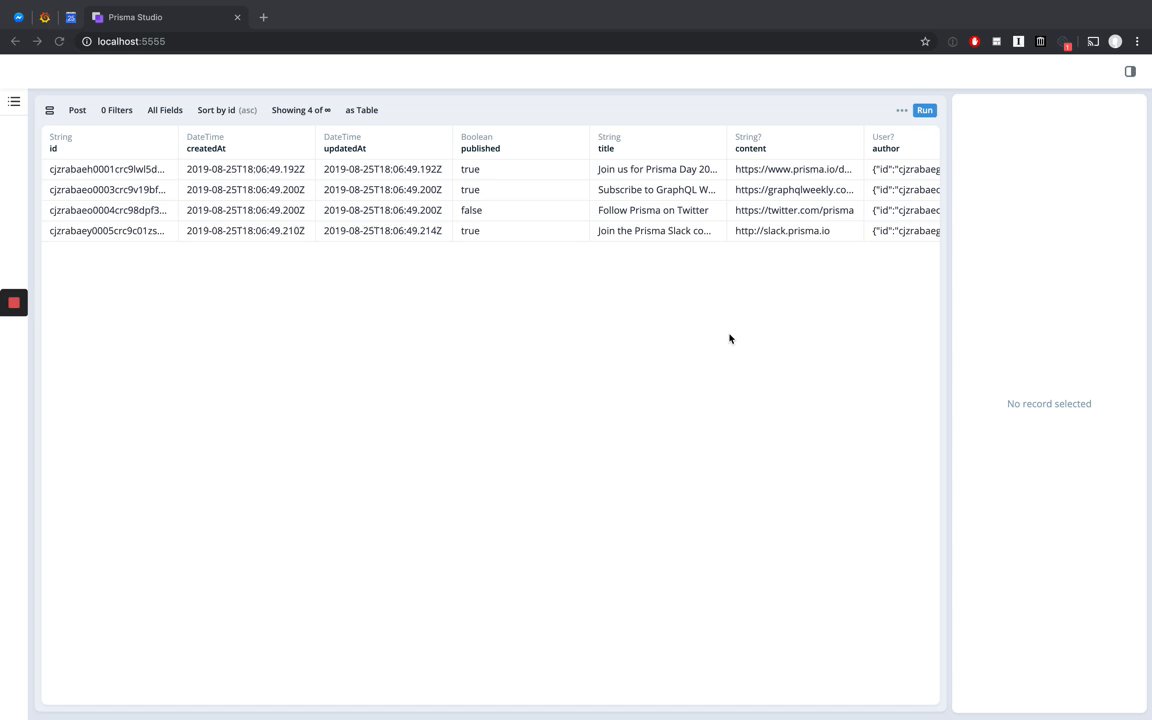Go back with the browser back arrow
This screenshot has width=1152, height=720.
pyautogui.click(x=15, y=42)
